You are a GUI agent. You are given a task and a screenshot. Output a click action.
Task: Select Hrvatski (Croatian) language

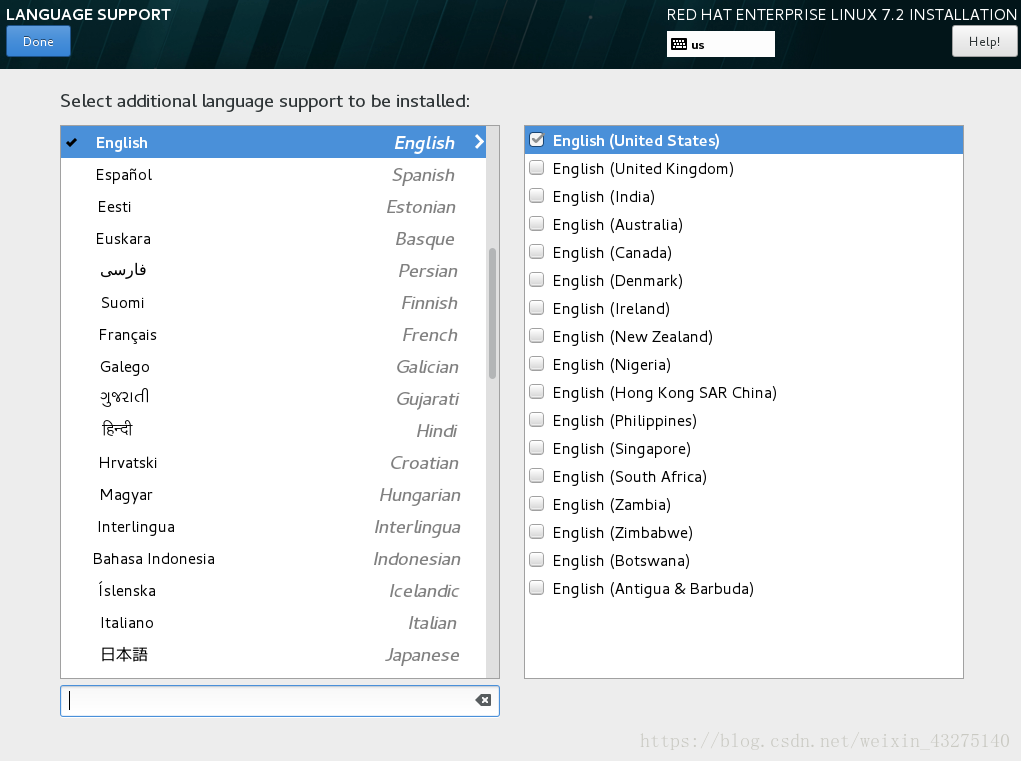[273, 463]
